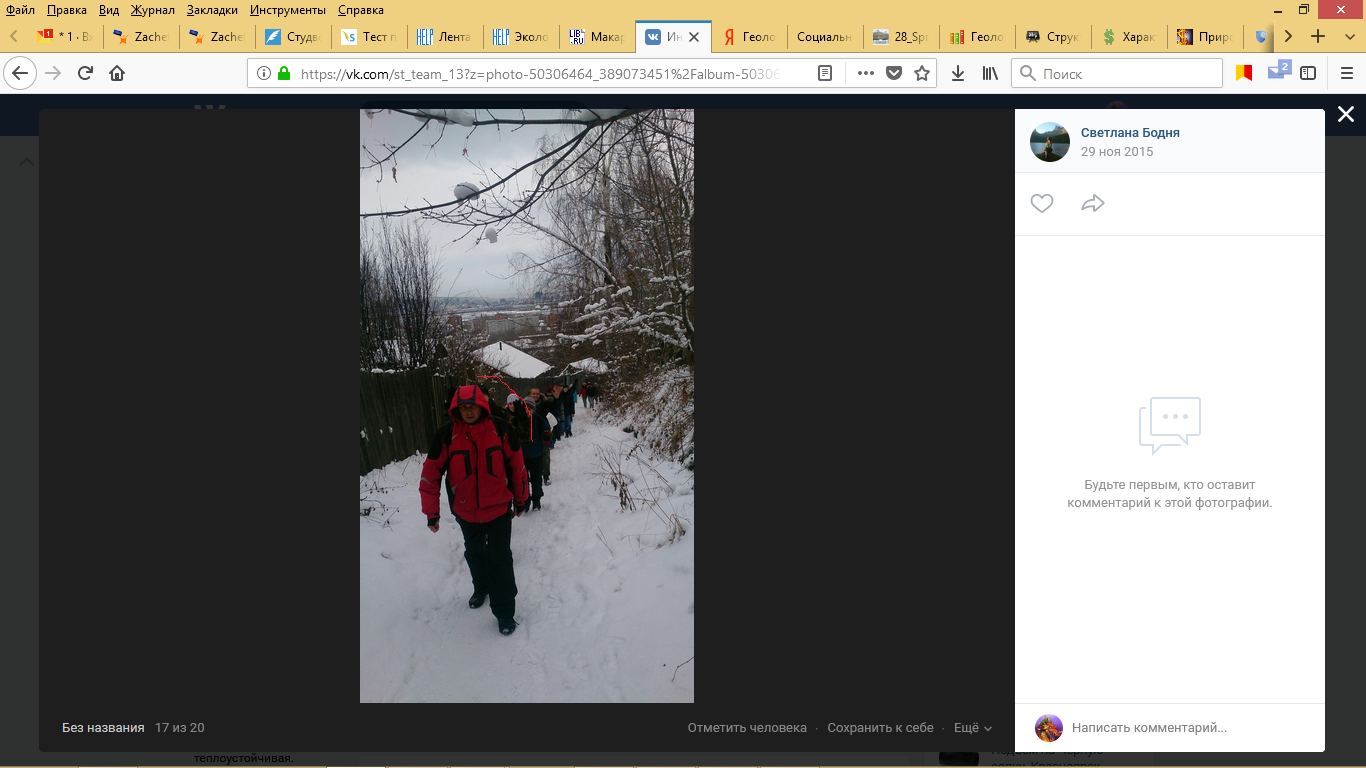The image size is (1366, 768).
Task: Open the Firefox library icon
Action: 990,73
